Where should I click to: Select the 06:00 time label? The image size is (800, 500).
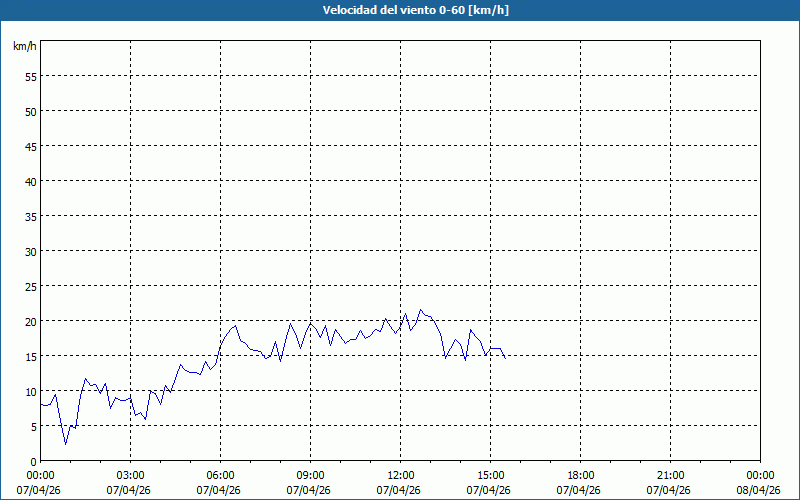[220, 475]
